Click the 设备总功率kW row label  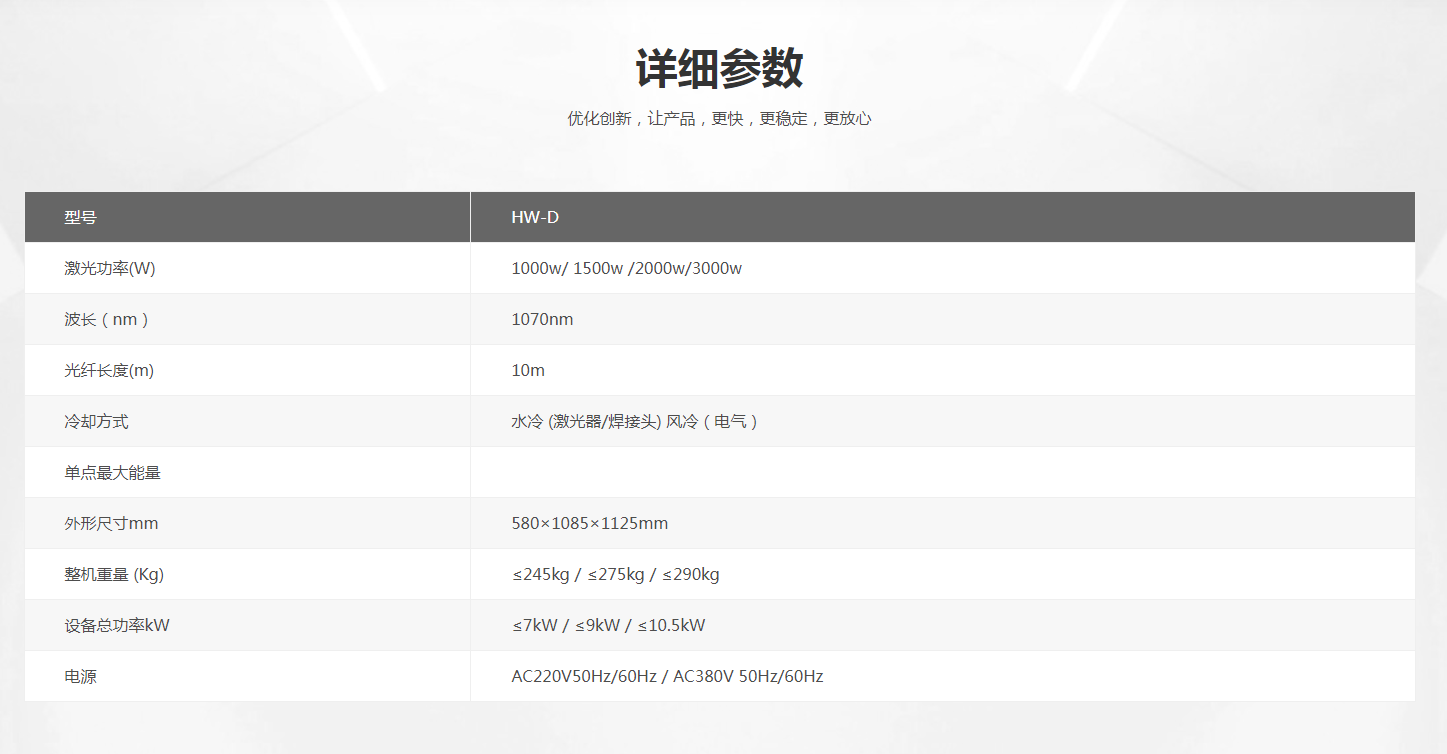pyautogui.click(x=117, y=625)
